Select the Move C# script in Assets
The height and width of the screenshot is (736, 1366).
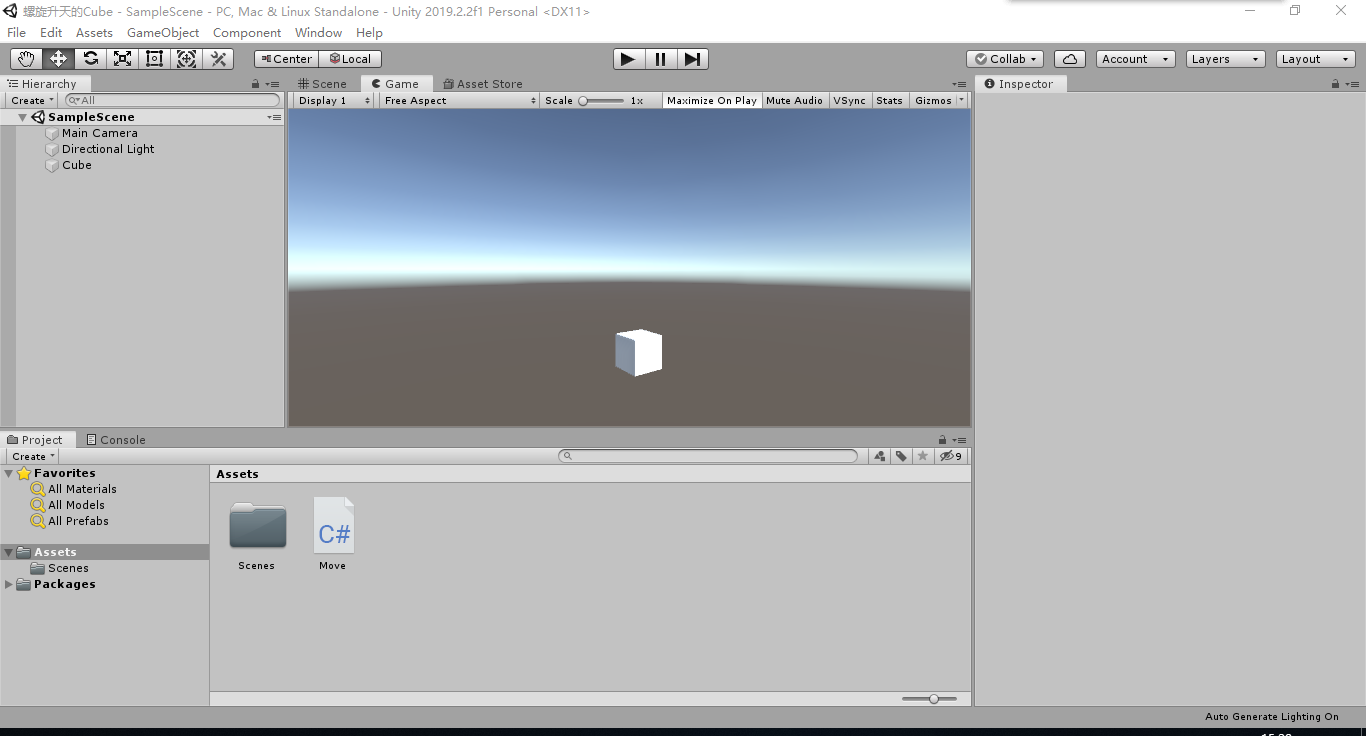(x=333, y=525)
